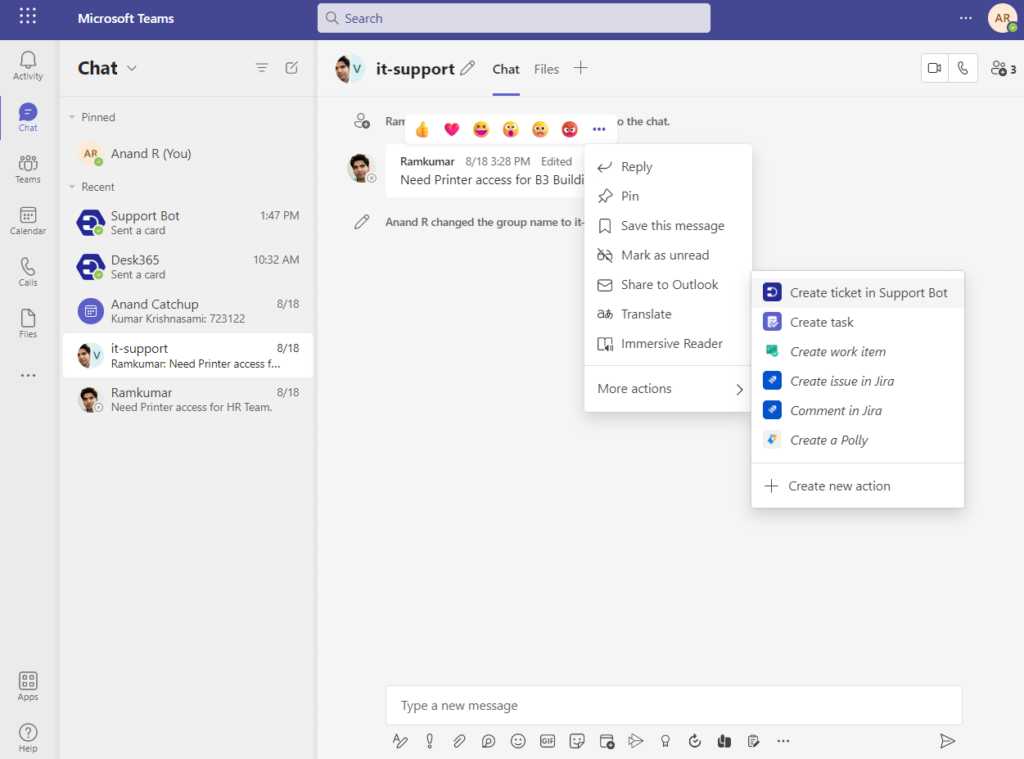Start an audio call from chat header
This screenshot has height=759, width=1024.
(963, 68)
